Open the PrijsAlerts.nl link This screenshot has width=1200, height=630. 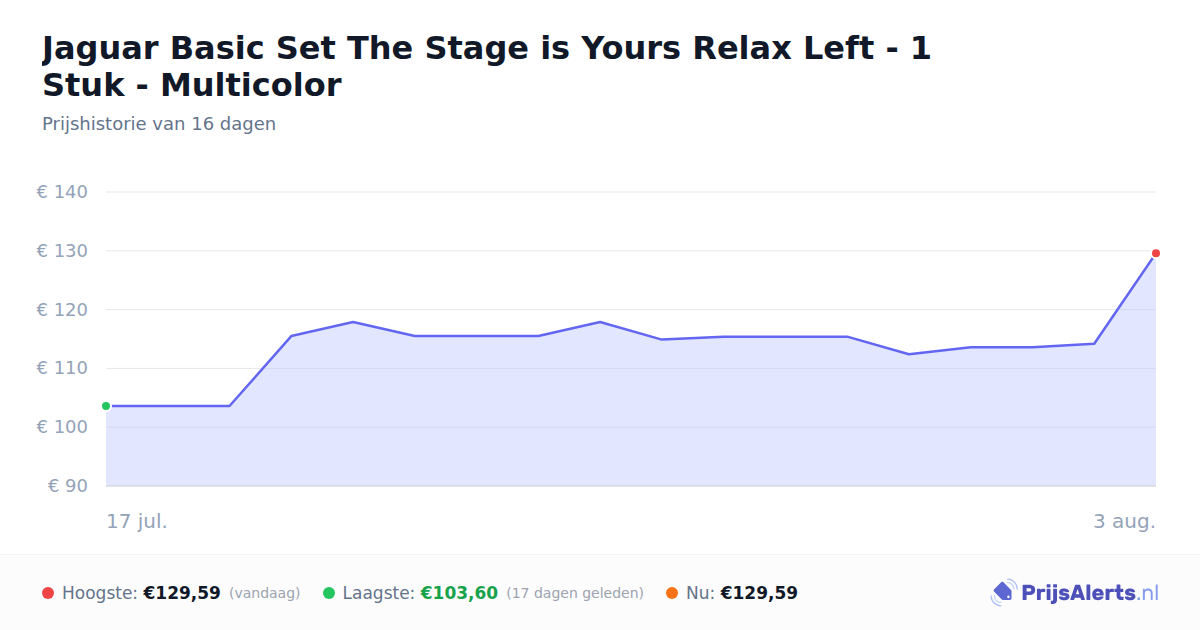[1075, 593]
